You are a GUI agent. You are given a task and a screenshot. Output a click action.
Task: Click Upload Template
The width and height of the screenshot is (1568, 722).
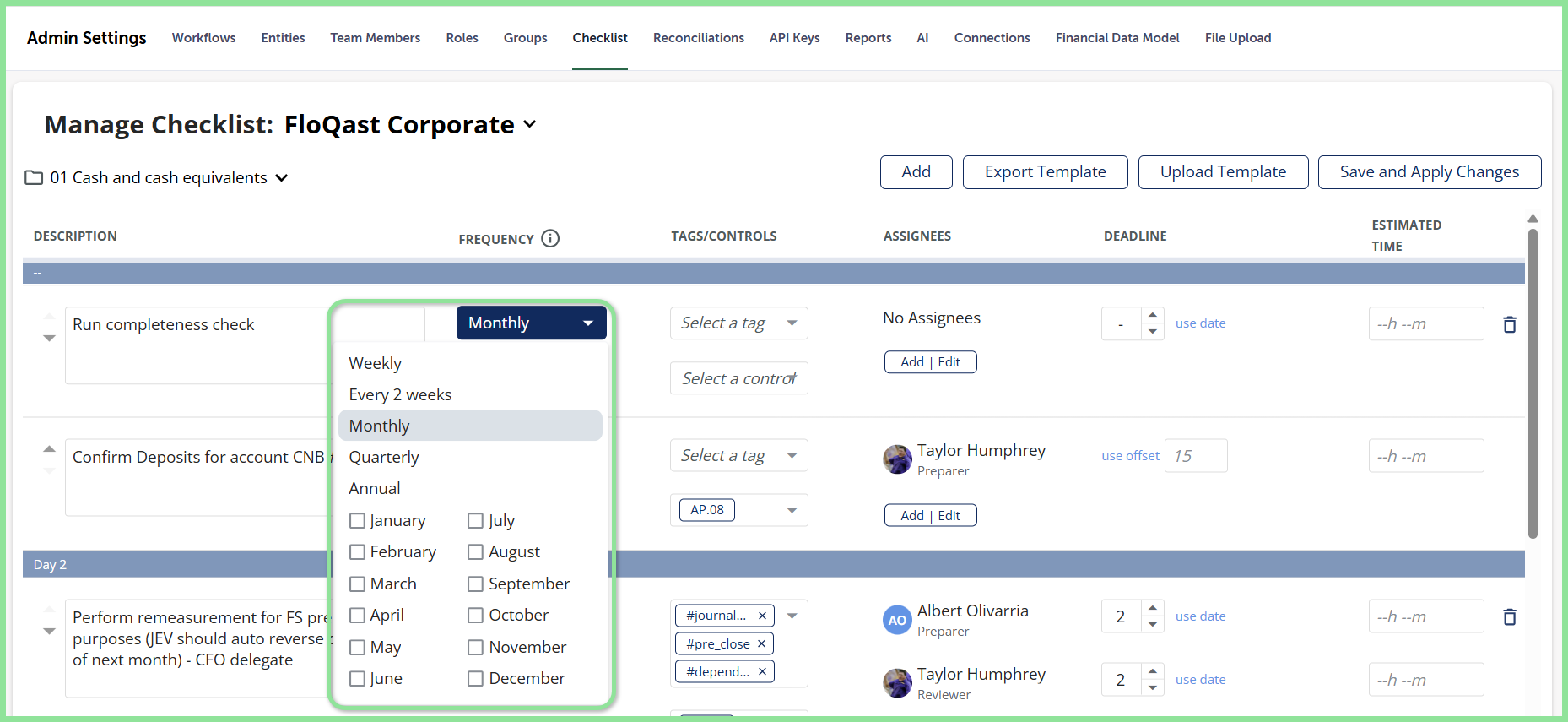point(1224,172)
